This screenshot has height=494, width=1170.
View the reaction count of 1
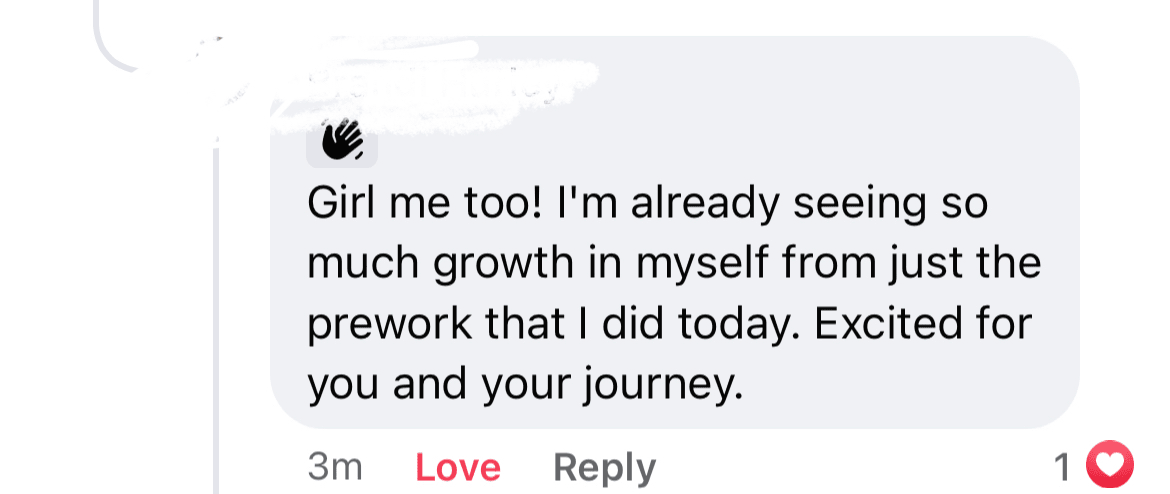(x=1063, y=466)
